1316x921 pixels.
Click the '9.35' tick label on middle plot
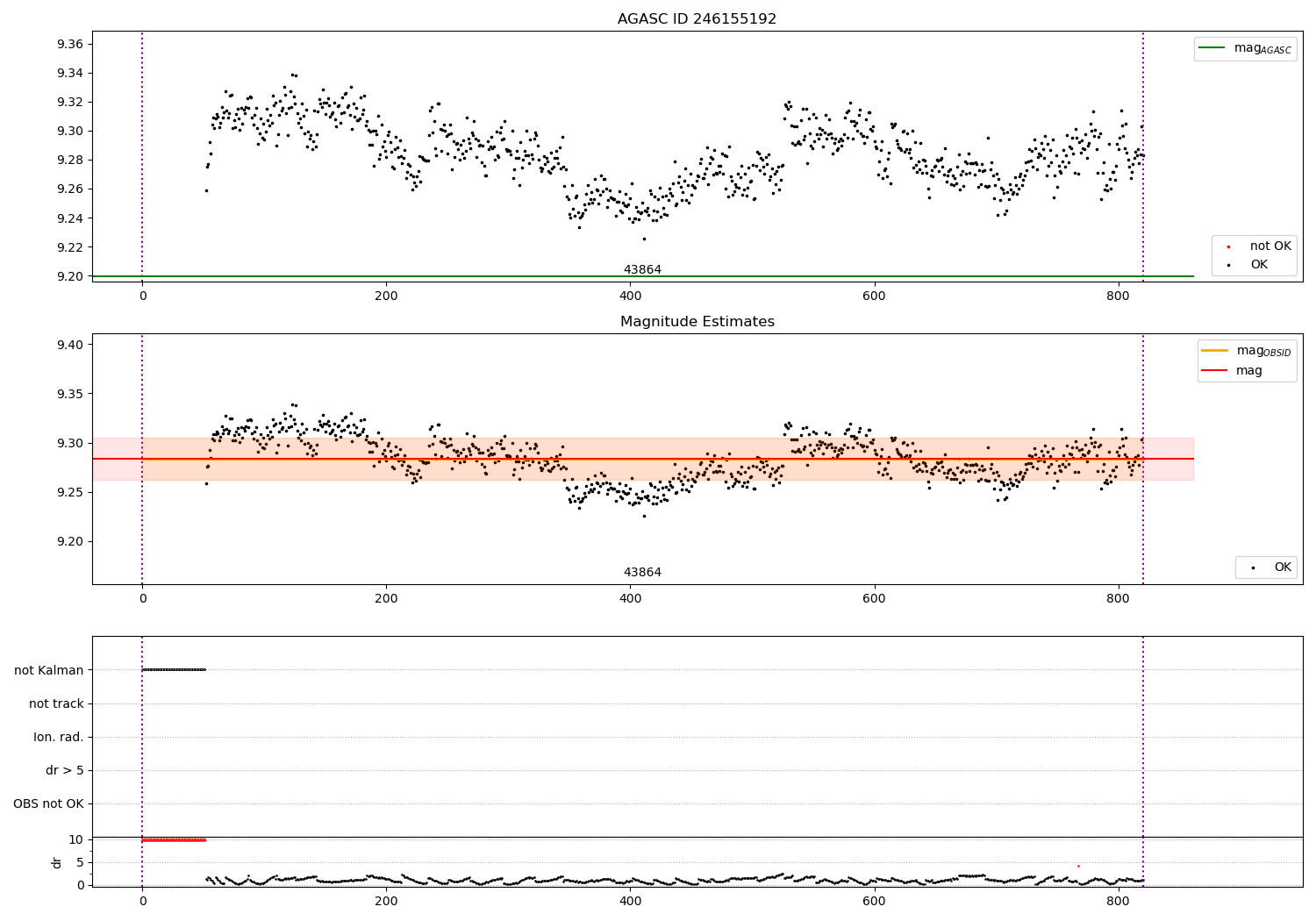pos(69,394)
